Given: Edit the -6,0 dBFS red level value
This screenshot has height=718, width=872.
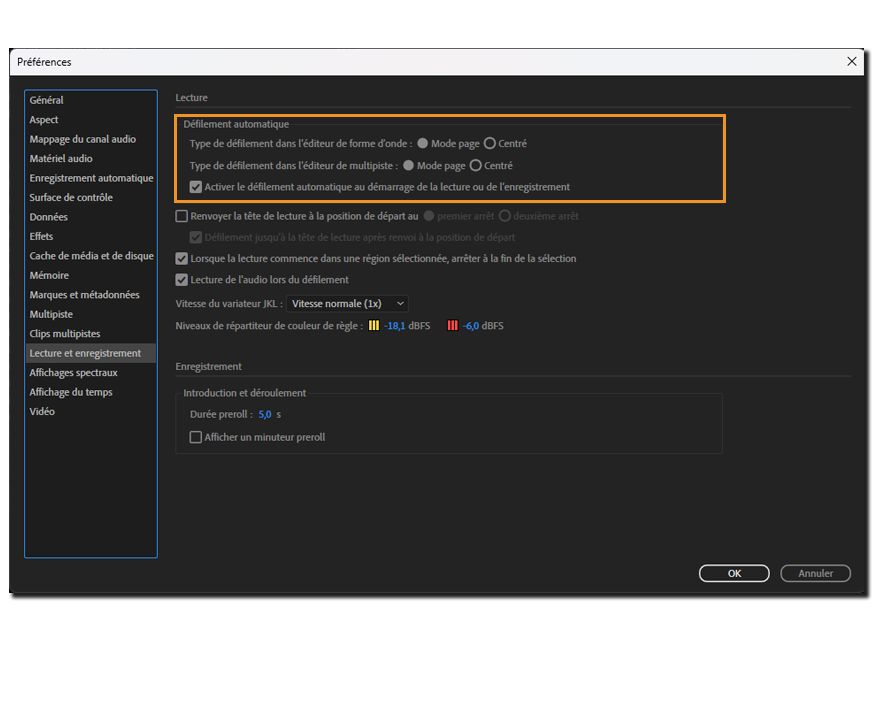Looking at the screenshot, I should click(470, 326).
